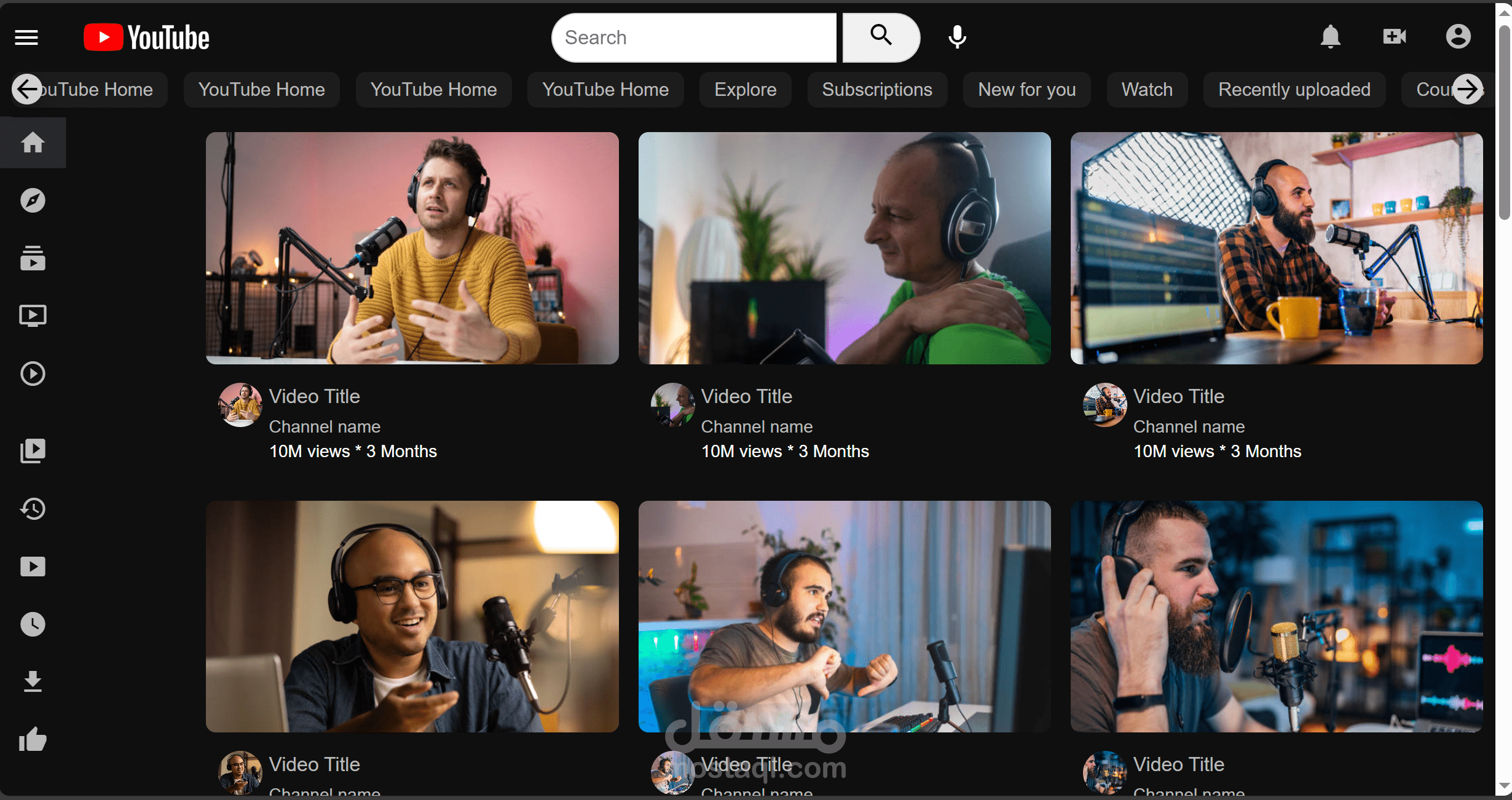
Task: Click the Video Title under the green shirt video
Action: (747, 396)
